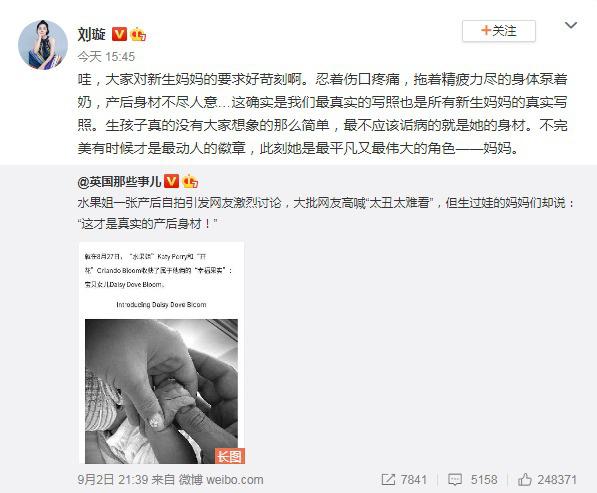The width and height of the screenshot is (597, 493).
Task: Open 刘璇's username link
Action: point(91,34)
